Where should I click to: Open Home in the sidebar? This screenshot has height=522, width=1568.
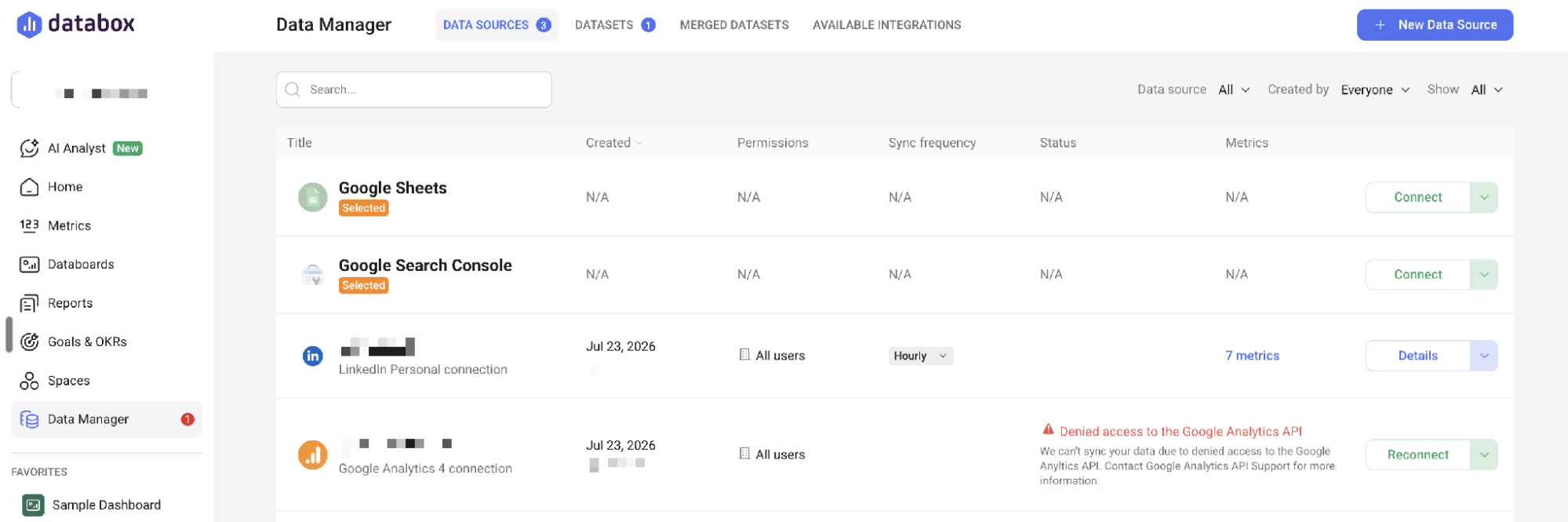coord(107,187)
